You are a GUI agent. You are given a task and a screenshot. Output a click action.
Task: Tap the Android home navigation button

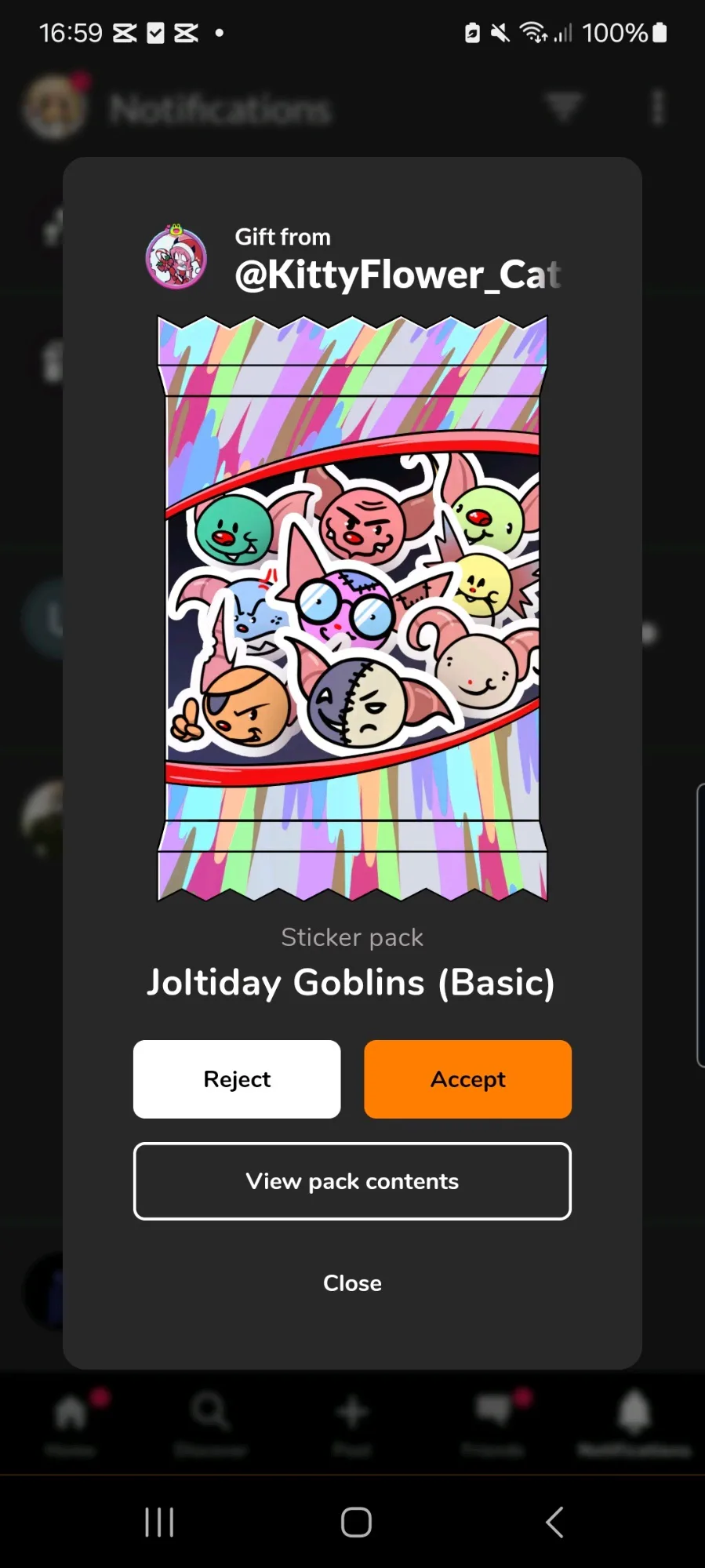pos(356,1523)
